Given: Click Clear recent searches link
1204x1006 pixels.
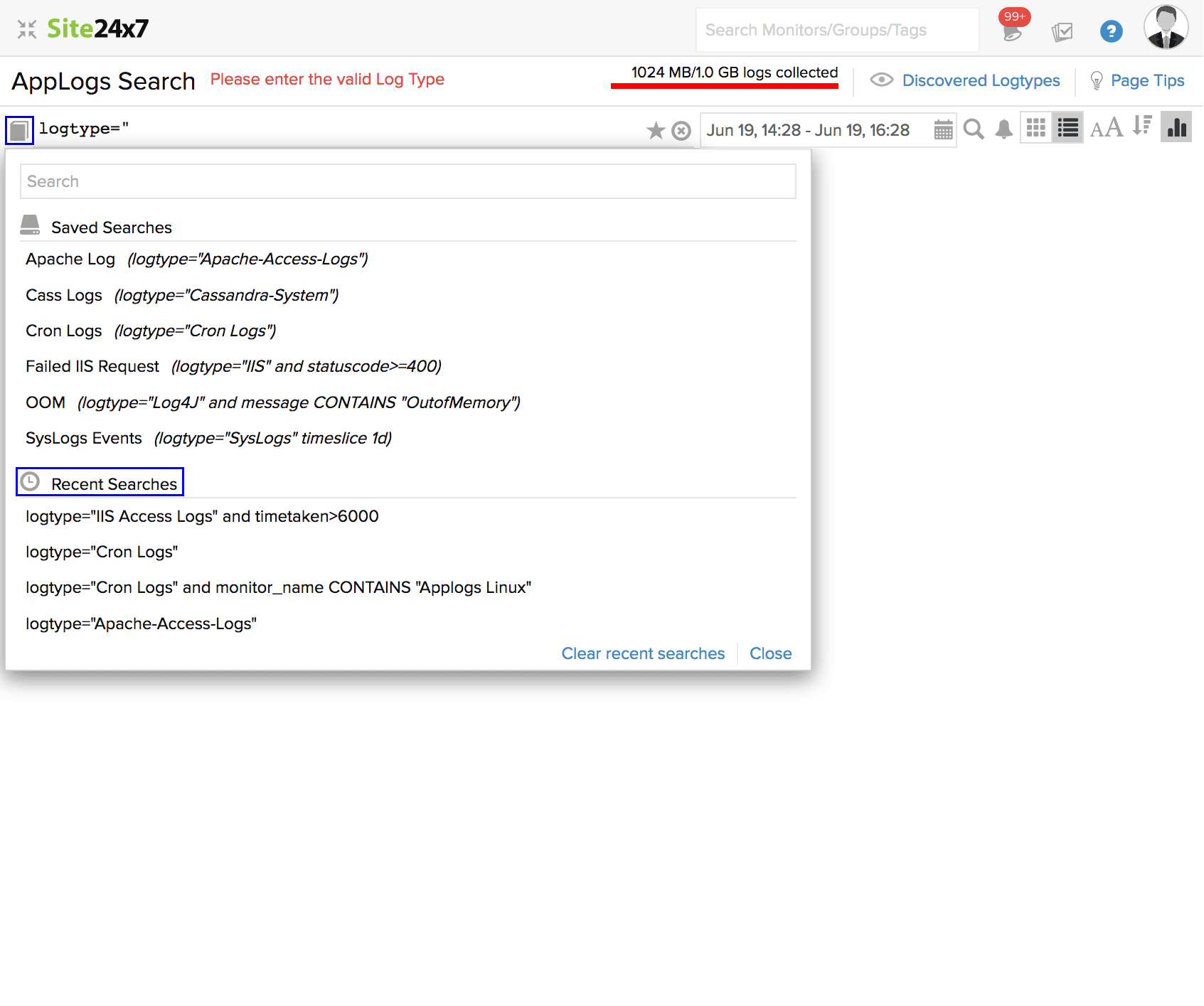Looking at the screenshot, I should (x=643, y=653).
